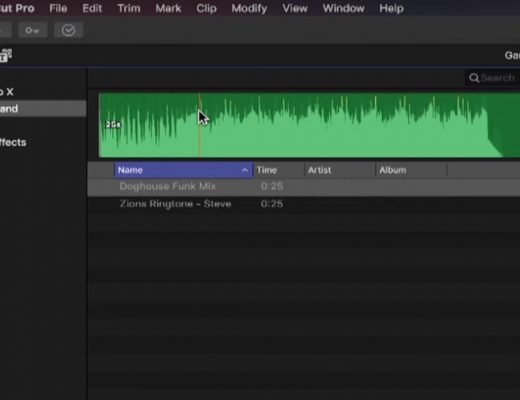Click the search magnifier icon
The height and width of the screenshot is (400, 520).
(474, 78)
